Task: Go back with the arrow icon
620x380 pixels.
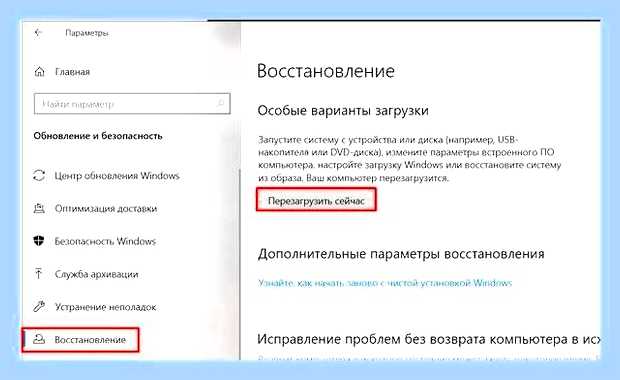Action: click(38, 32)
